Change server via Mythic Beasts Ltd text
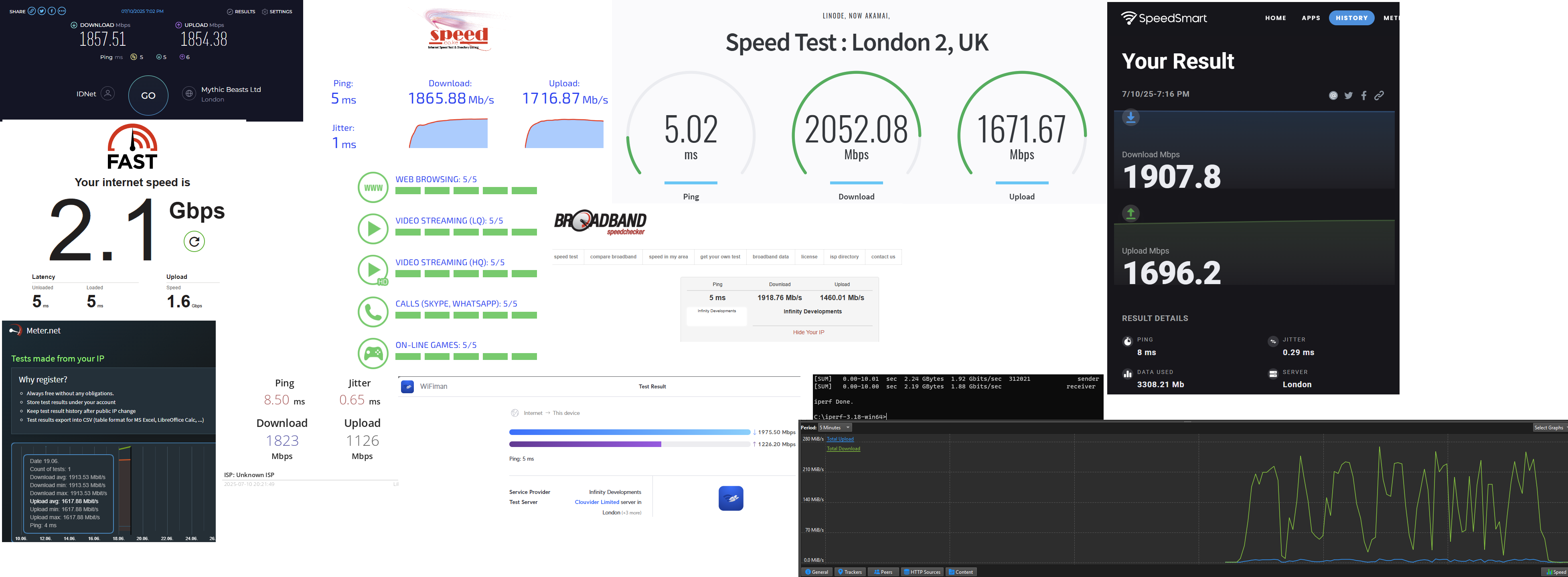The width and height of the screenshot is (1568, 577). pos(231,89)
